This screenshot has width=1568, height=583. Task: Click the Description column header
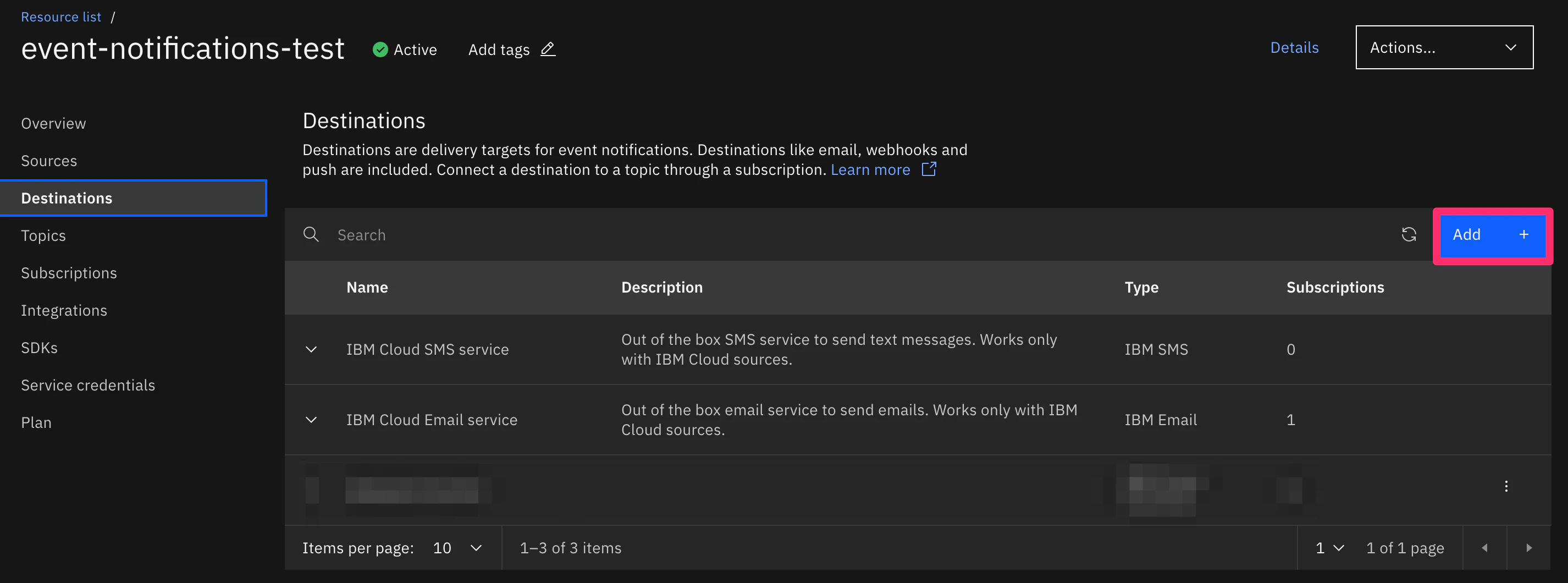tap(661, 288)
